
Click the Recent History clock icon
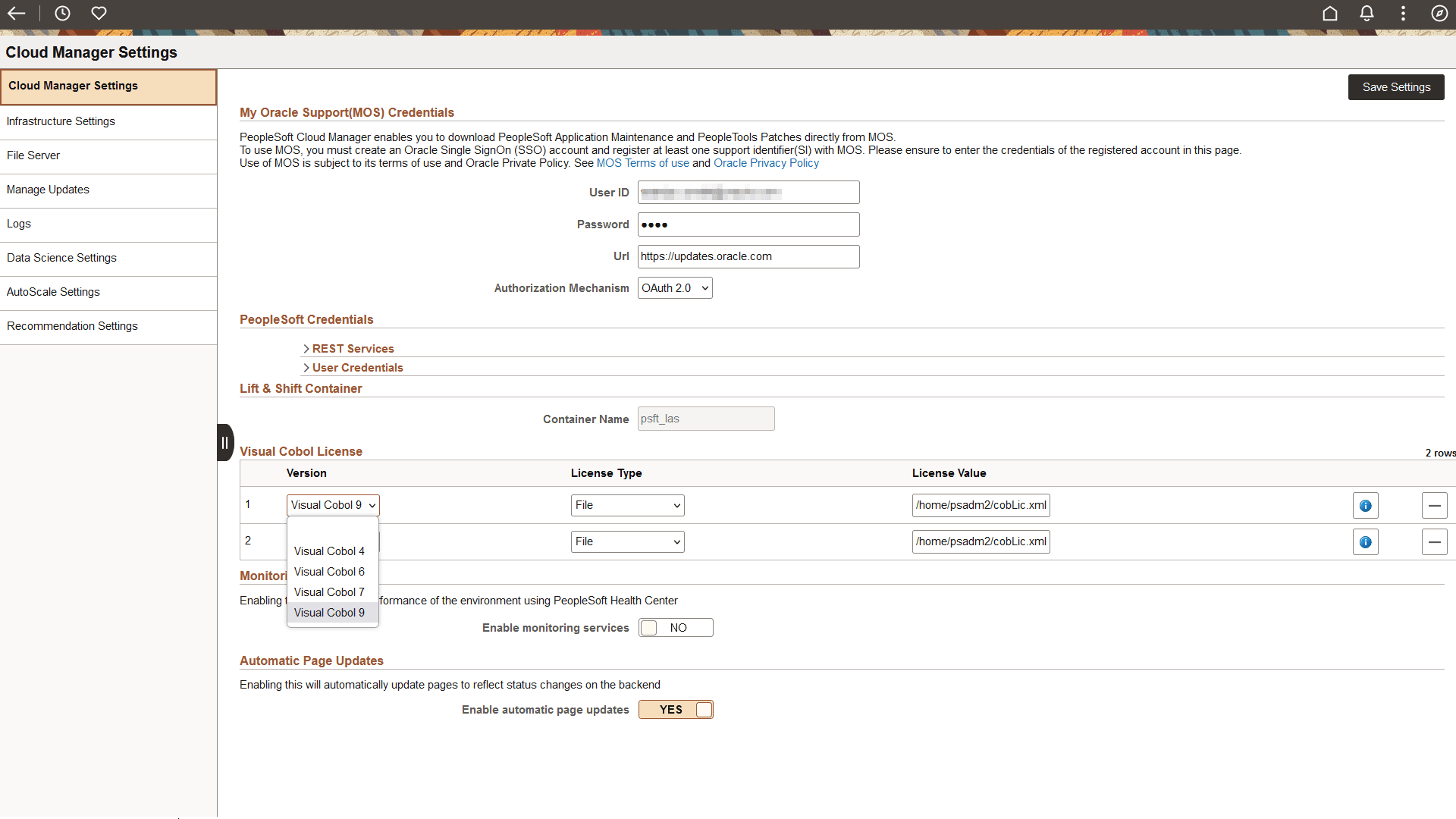click(61, 13)
